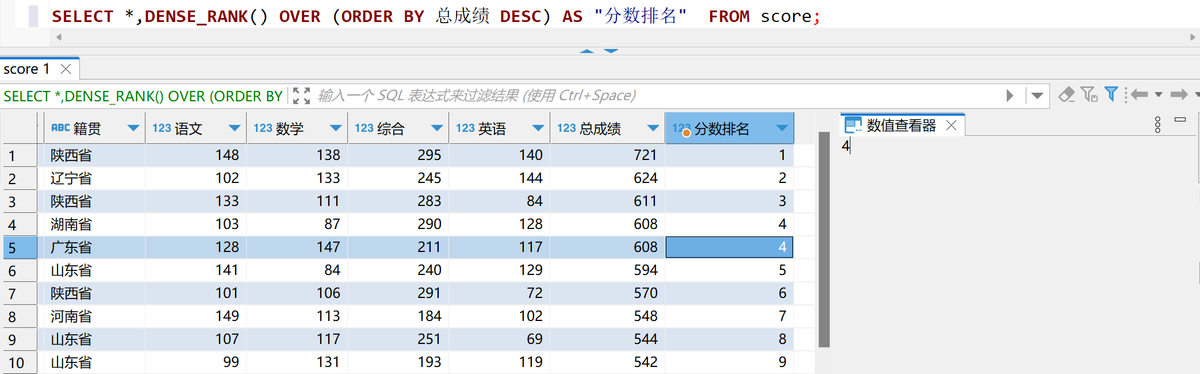The width and height of the screenshot is (1200, 374).
Task: Select row number 8 header
Action: tap(20, 316)
